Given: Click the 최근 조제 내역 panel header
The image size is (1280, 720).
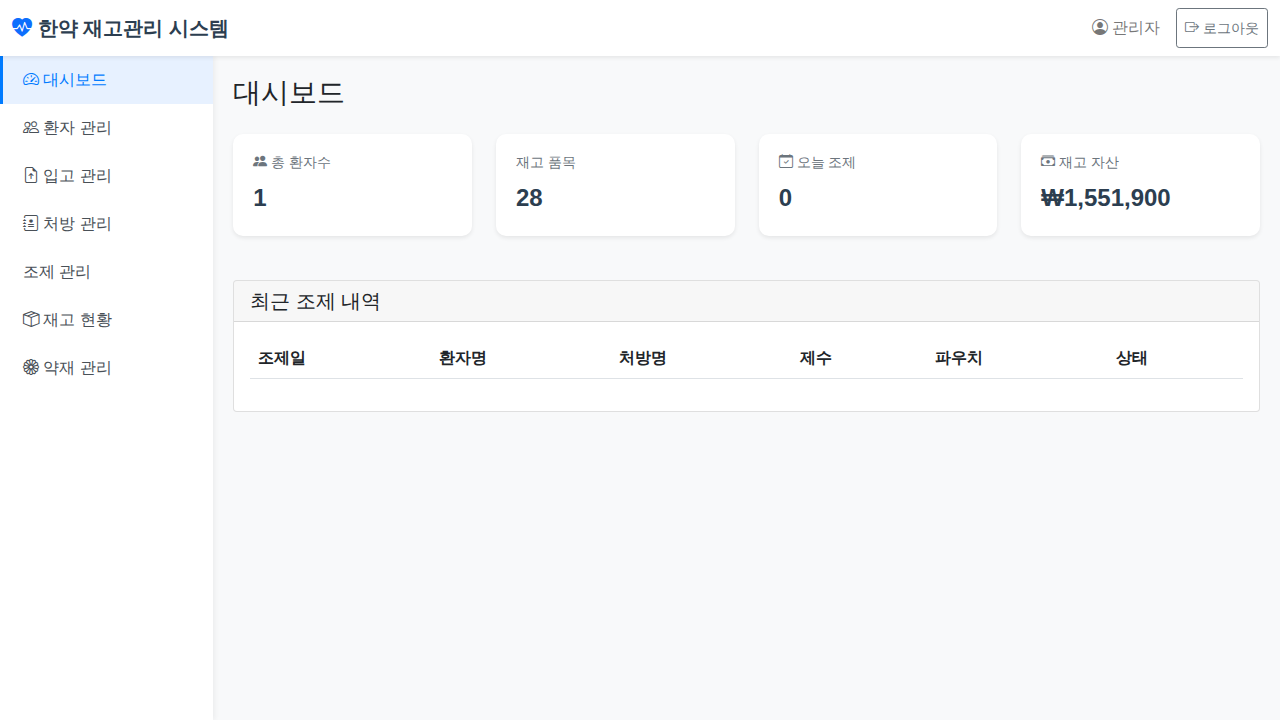Looking at the screenshot, I should click(x=746, y=301).
